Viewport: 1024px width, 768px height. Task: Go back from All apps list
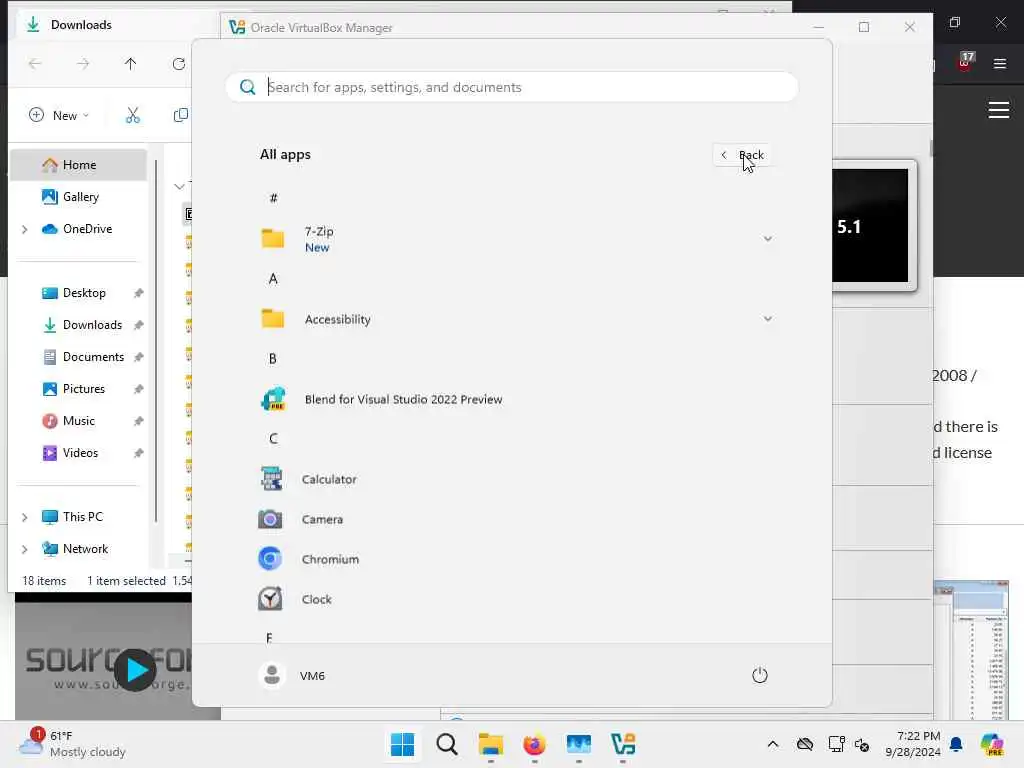pos(742,155)
